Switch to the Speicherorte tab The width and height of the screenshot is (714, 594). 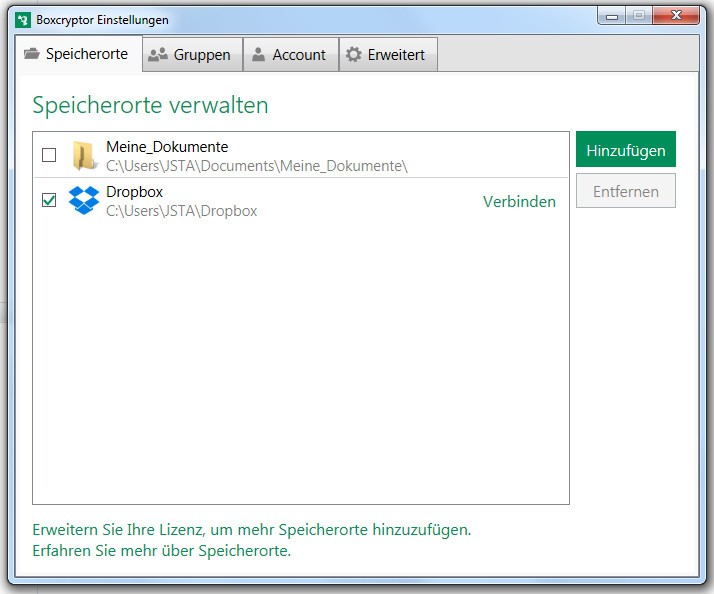(78, 54)
